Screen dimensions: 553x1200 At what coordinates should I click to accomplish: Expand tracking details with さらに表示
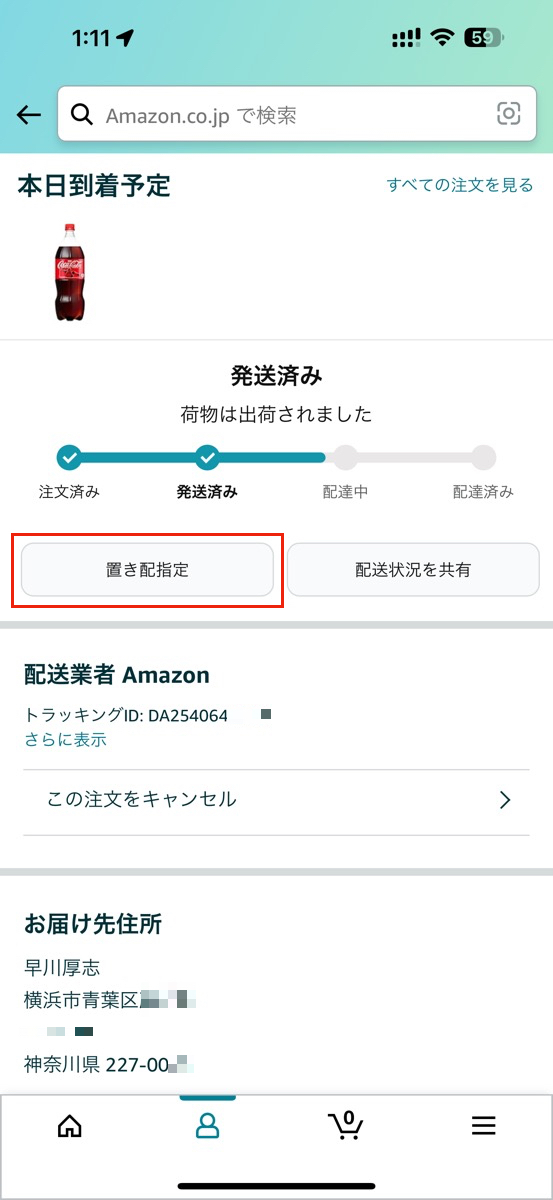pos(65,740)
